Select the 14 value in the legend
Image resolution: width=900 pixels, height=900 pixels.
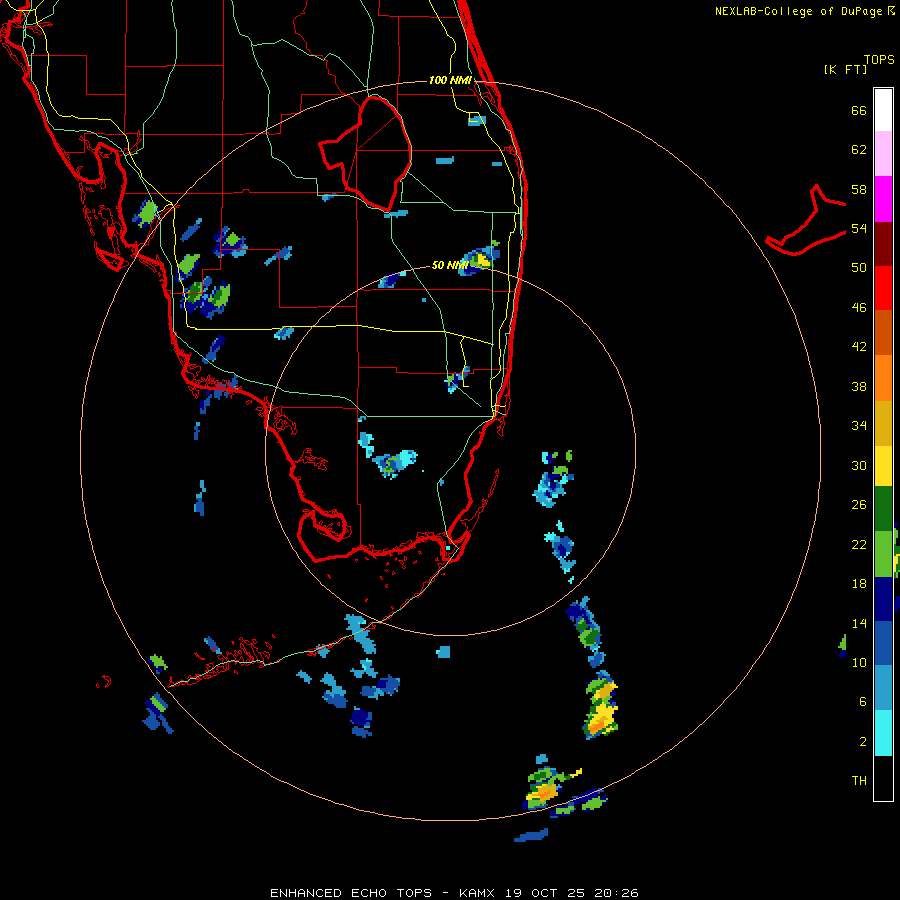point(859,623)
